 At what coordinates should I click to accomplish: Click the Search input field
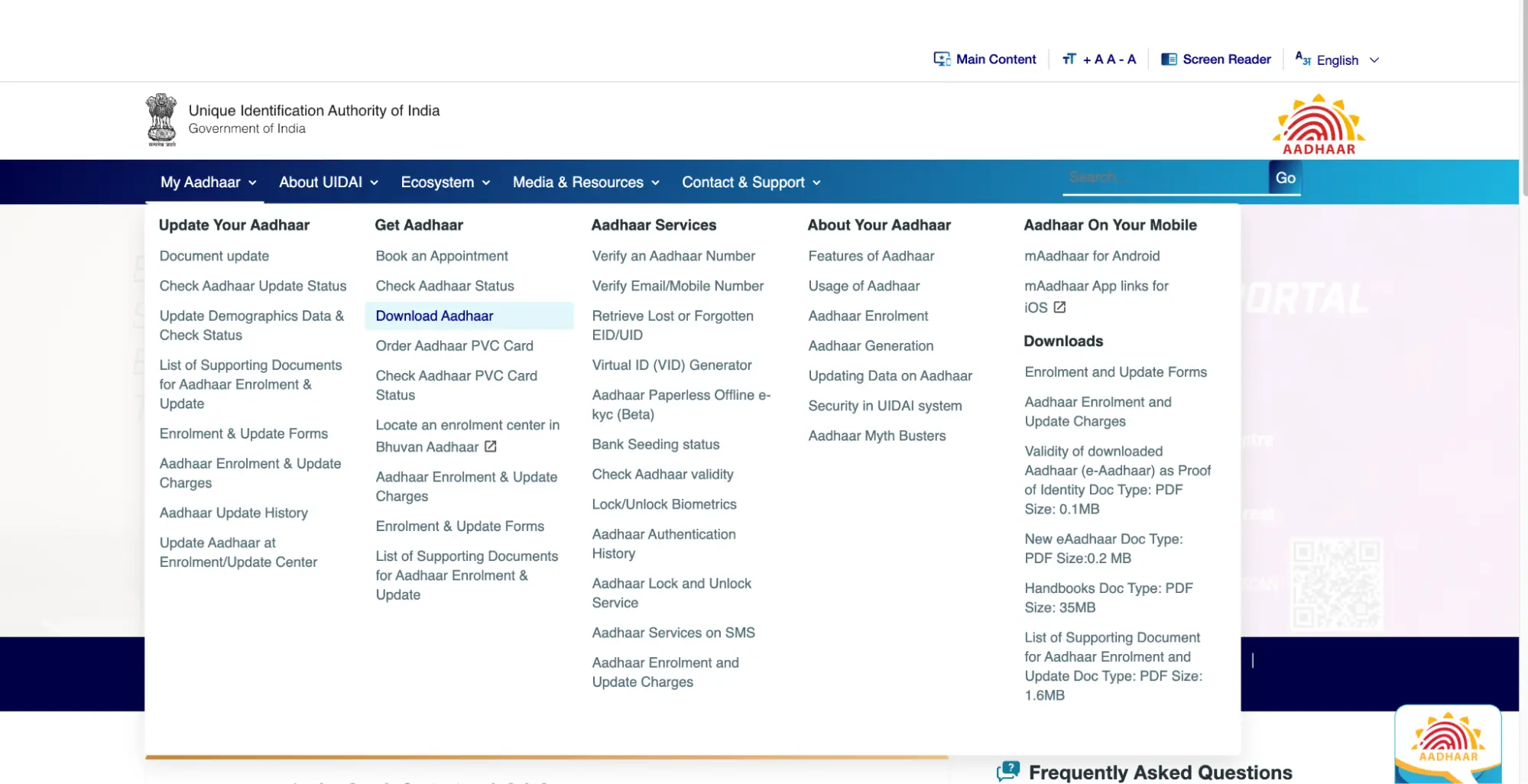[x=1165, y=177]
